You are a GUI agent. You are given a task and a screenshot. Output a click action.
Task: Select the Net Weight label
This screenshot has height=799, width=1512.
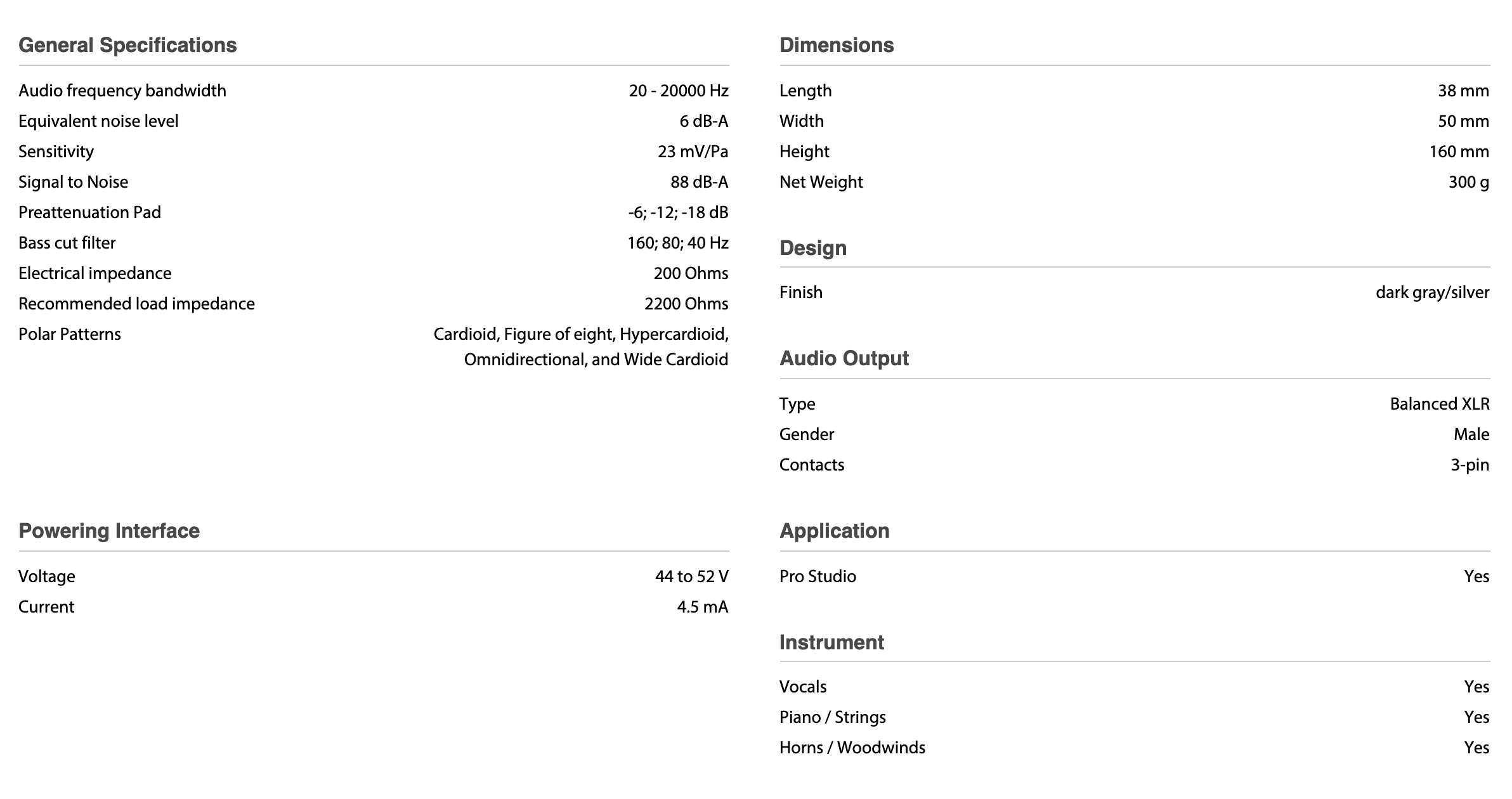tap(821, 182)
